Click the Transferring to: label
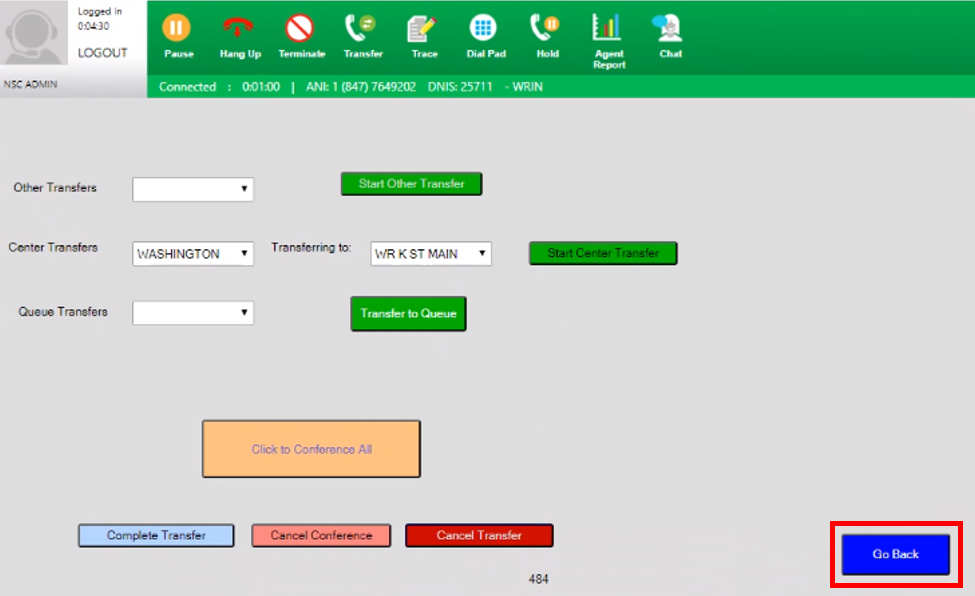The width and height of the screenshot is (975, 596). (311, 248)
